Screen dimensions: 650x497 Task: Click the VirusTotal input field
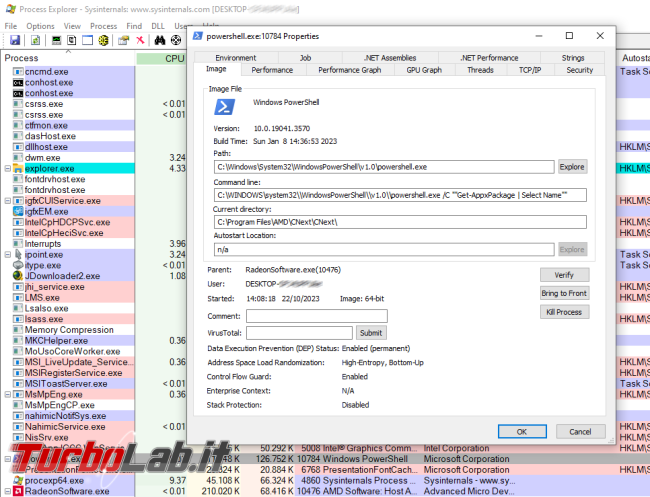tap(299, 333)
